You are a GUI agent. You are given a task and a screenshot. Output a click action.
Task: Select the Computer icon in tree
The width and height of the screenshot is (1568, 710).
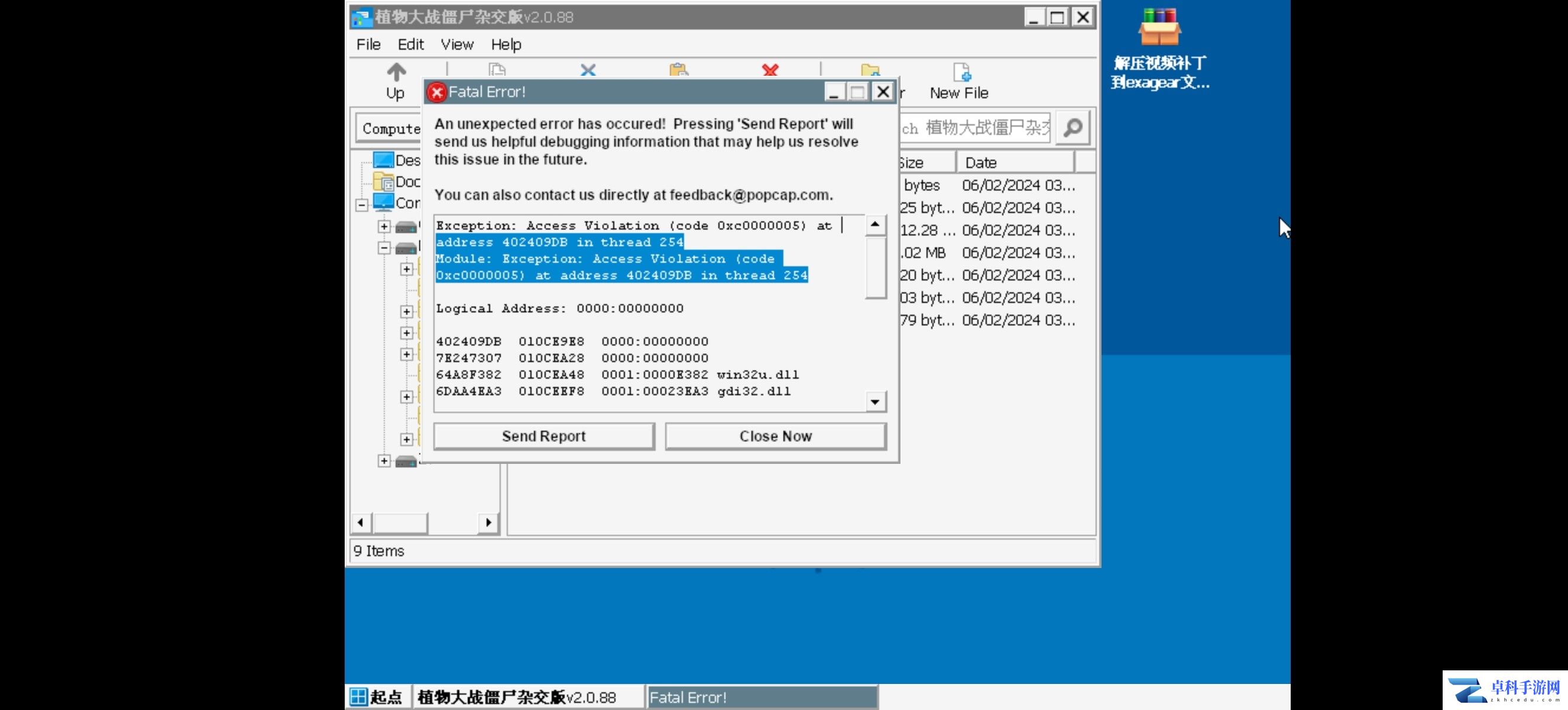click(x=384, y=202)
